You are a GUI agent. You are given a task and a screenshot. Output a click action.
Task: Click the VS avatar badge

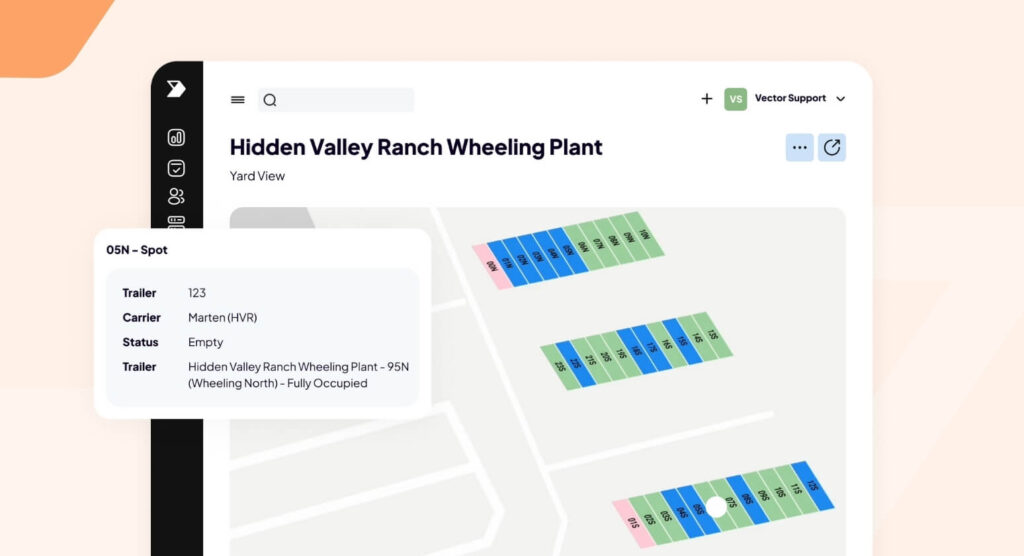(x=736, y=99)
